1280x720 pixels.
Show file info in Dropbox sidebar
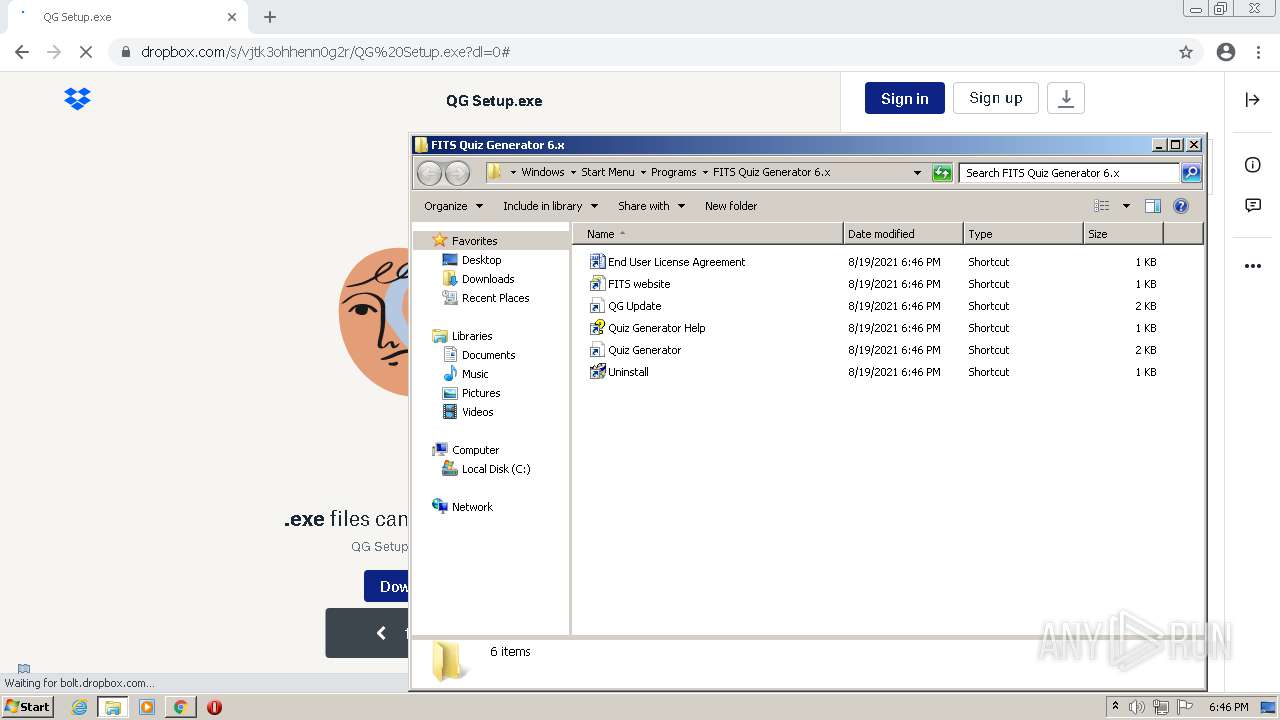coord(1252,165)
